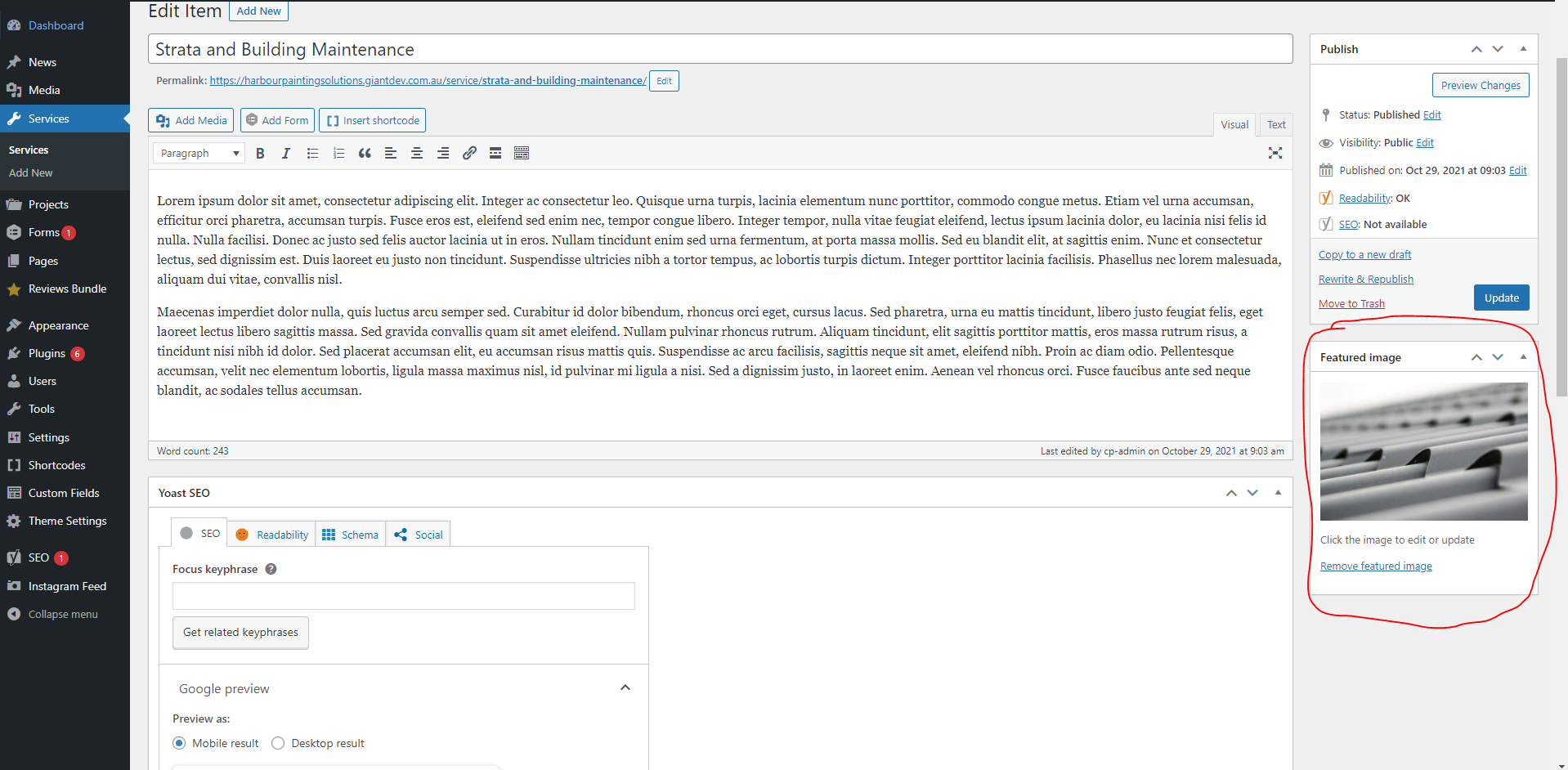Switch to the Text editor tab
This screenshot has height=770, width=1568.
[1276, 124]
